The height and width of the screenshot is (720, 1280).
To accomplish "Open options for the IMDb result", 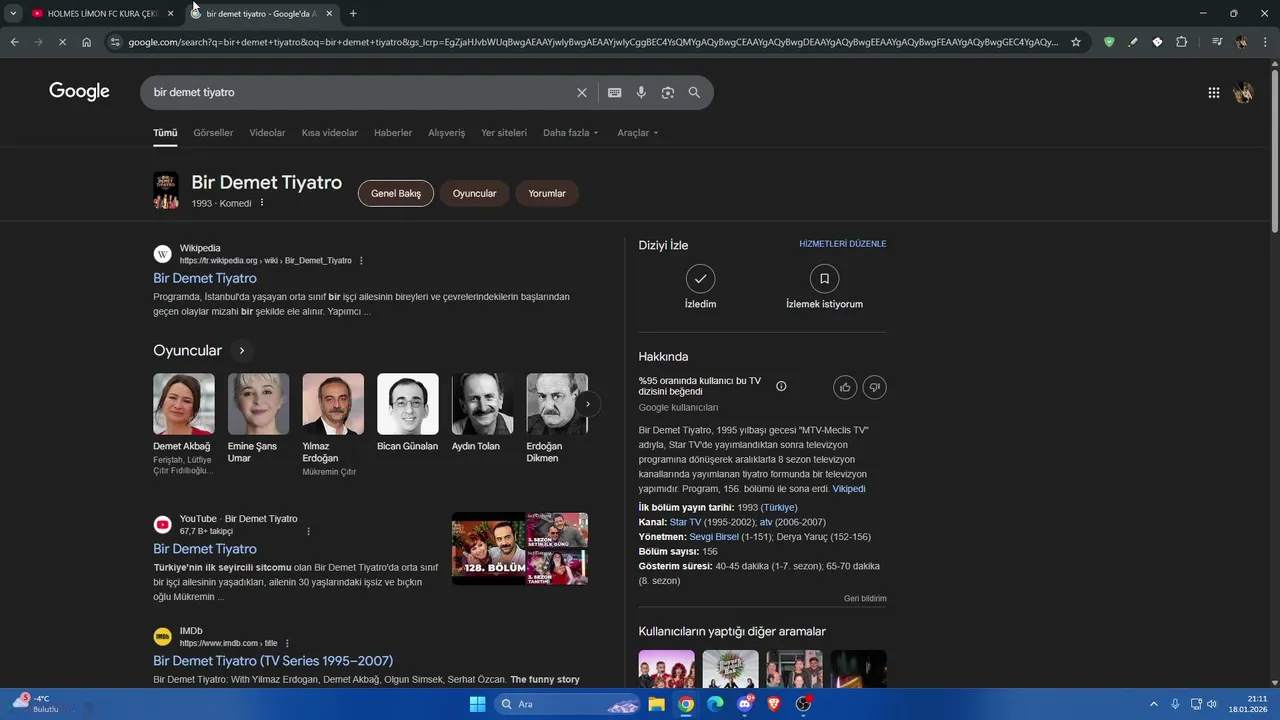I will 287,643.
